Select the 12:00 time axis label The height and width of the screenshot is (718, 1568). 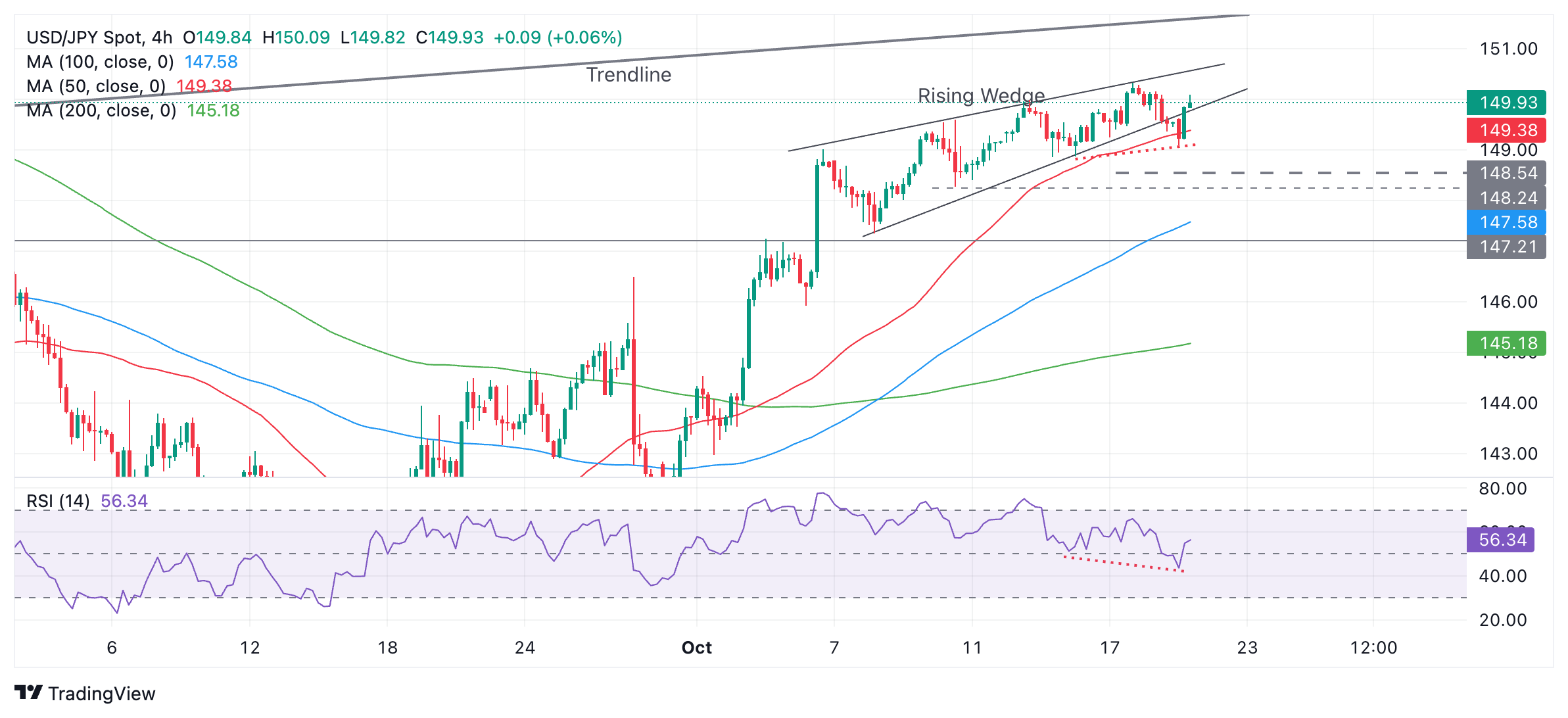pos(1373,648)
